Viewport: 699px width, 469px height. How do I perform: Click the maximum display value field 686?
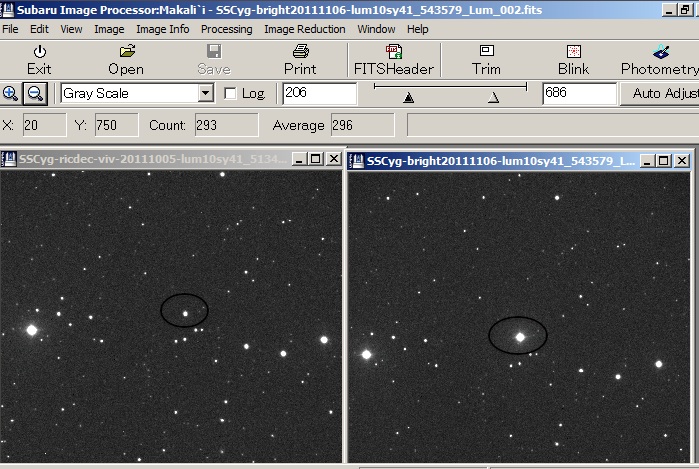(x=580, y=93)
